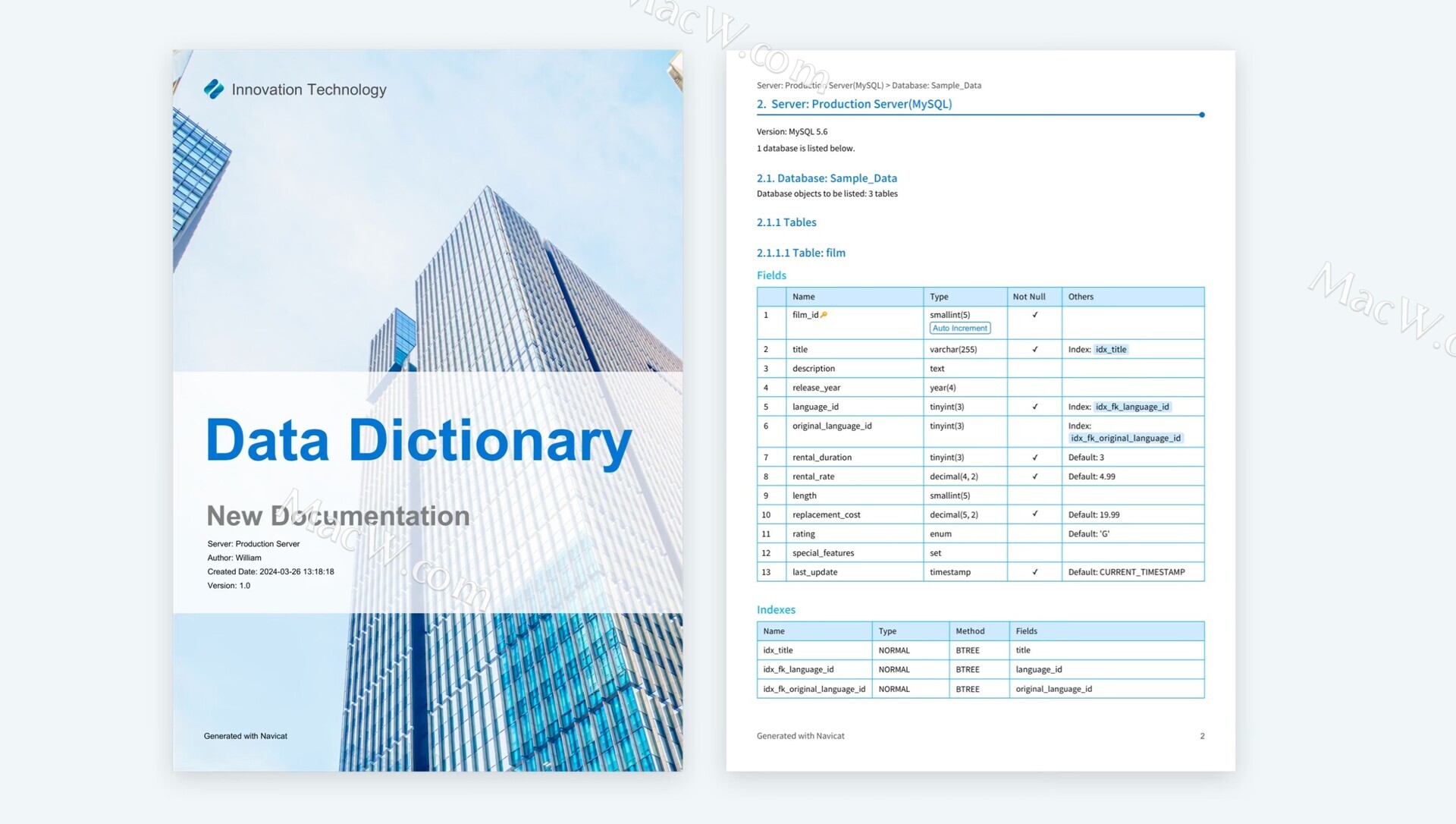Click the 'Indexes' section heading
Image resolution: width=1456 pixels, height=824 pixels.
(x=776, y=610)
